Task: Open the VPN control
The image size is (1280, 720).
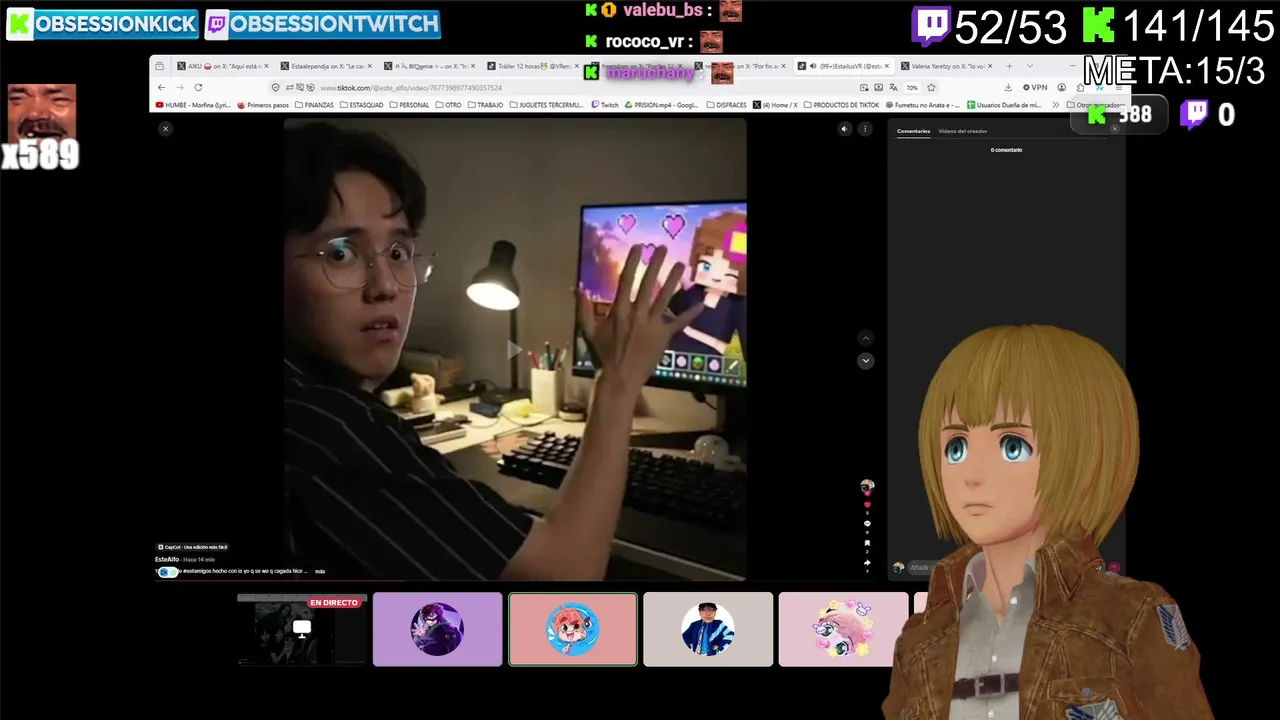Action: 1035,87
